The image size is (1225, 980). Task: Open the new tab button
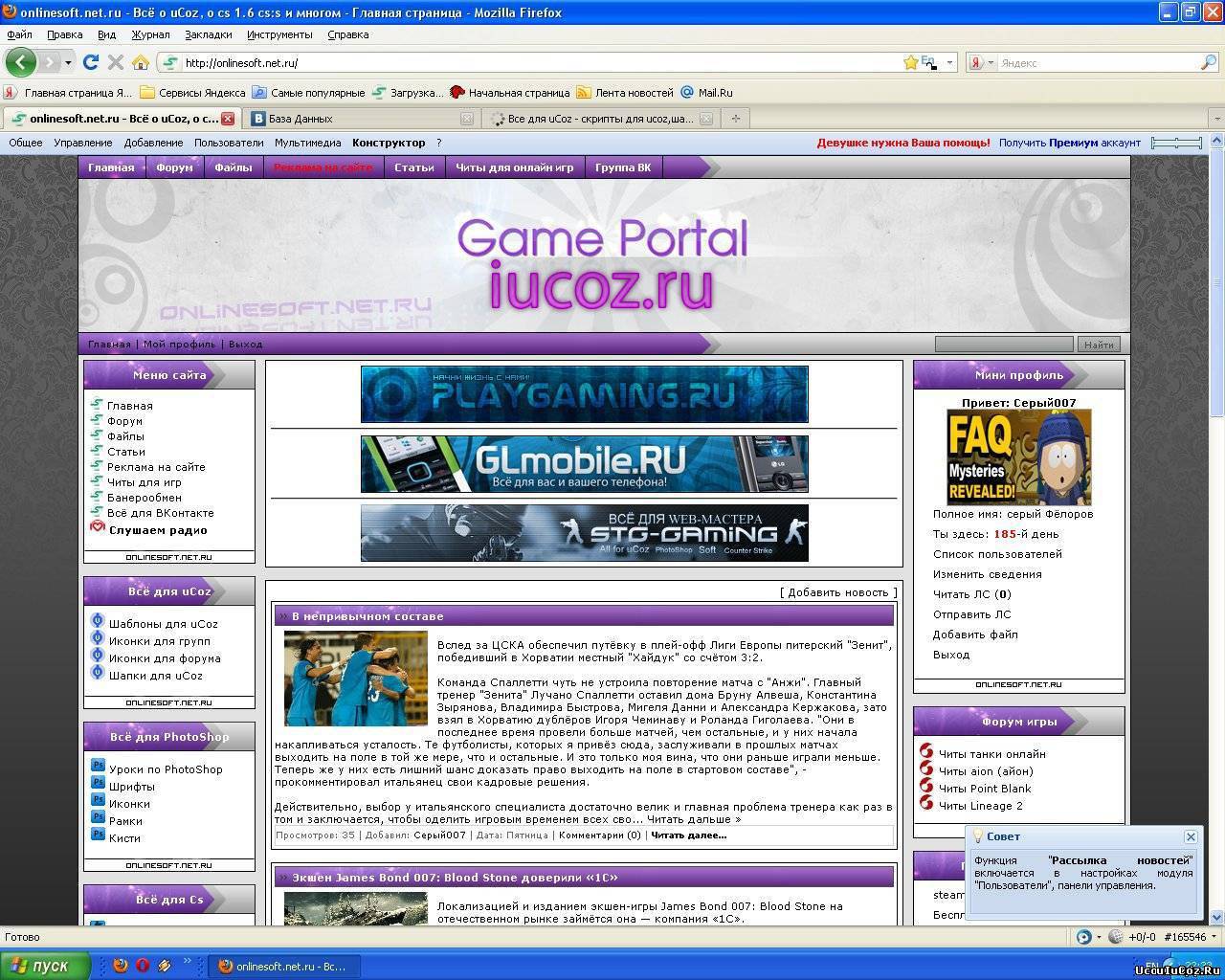tap(735, 119)
